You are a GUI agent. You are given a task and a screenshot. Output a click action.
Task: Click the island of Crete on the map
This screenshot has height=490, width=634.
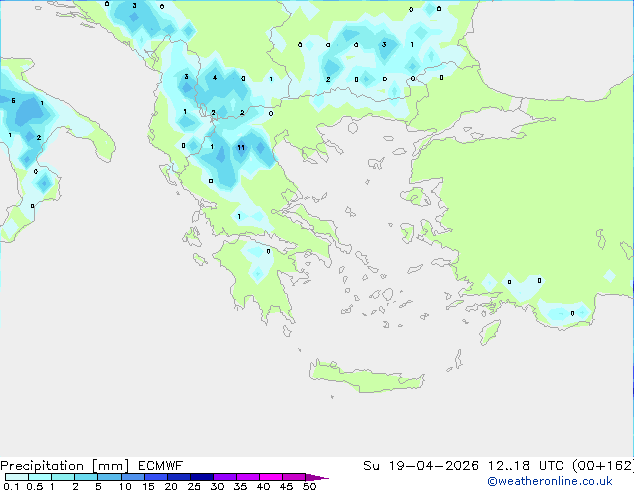(x=366, y=378)
